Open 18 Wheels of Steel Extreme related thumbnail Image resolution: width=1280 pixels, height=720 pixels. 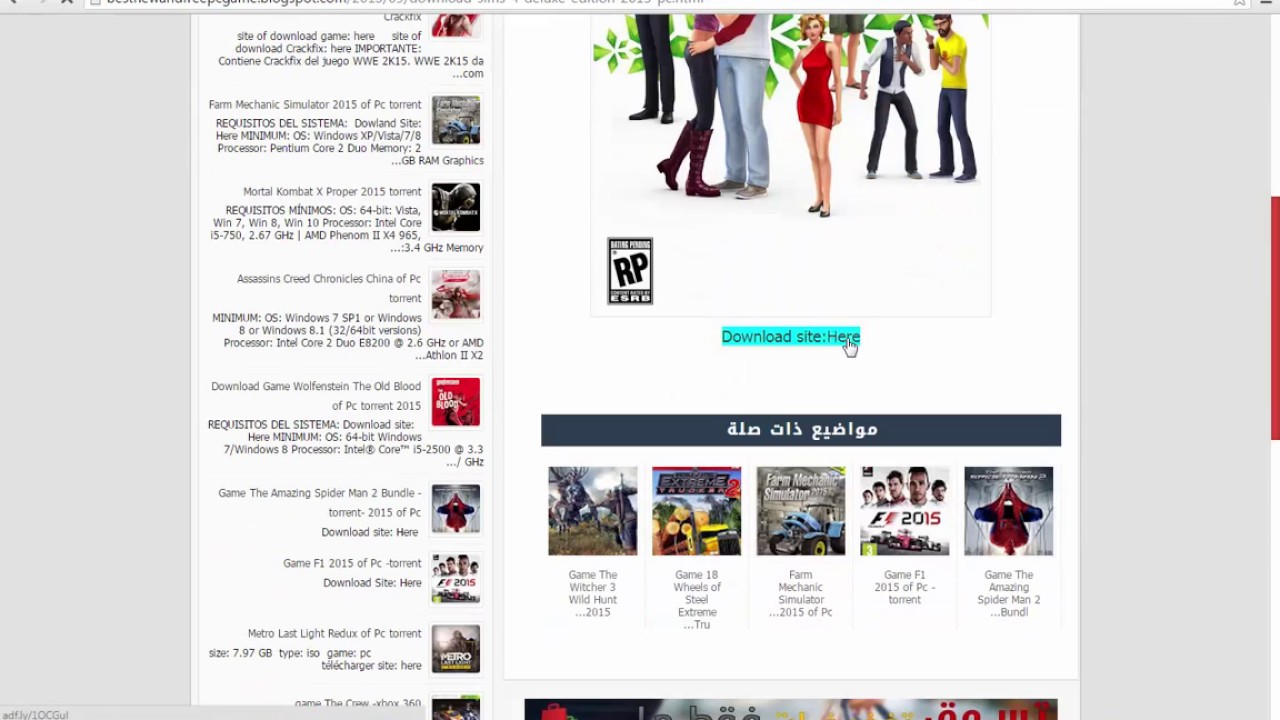[697, 511]
